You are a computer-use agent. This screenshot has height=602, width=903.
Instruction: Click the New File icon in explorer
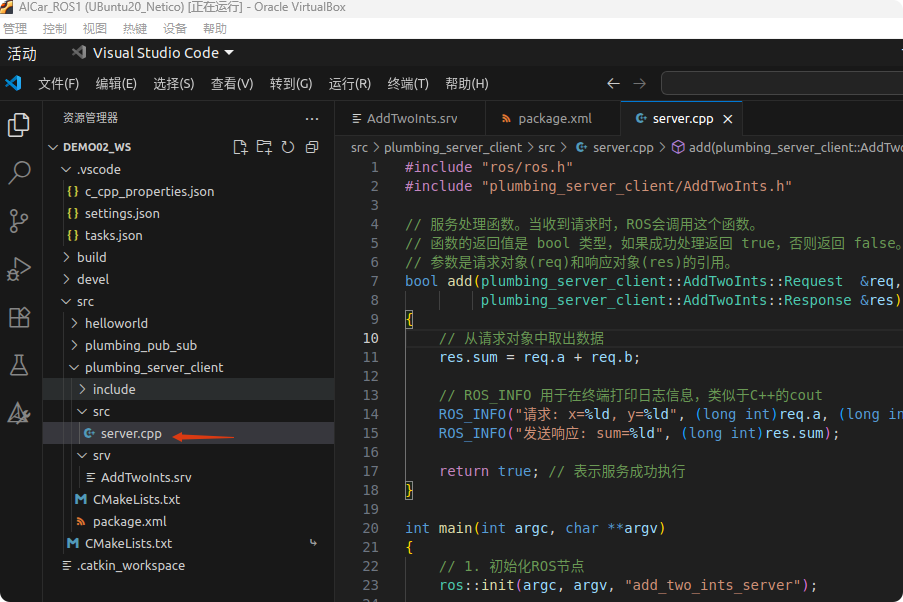click(240, 147)
